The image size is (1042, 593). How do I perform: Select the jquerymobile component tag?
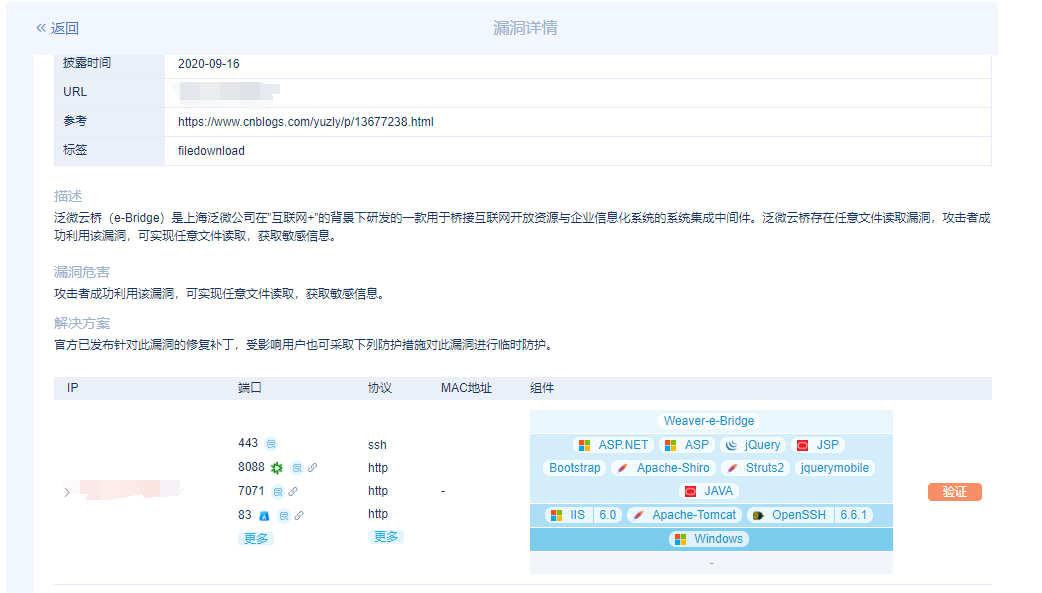point(835,468)
